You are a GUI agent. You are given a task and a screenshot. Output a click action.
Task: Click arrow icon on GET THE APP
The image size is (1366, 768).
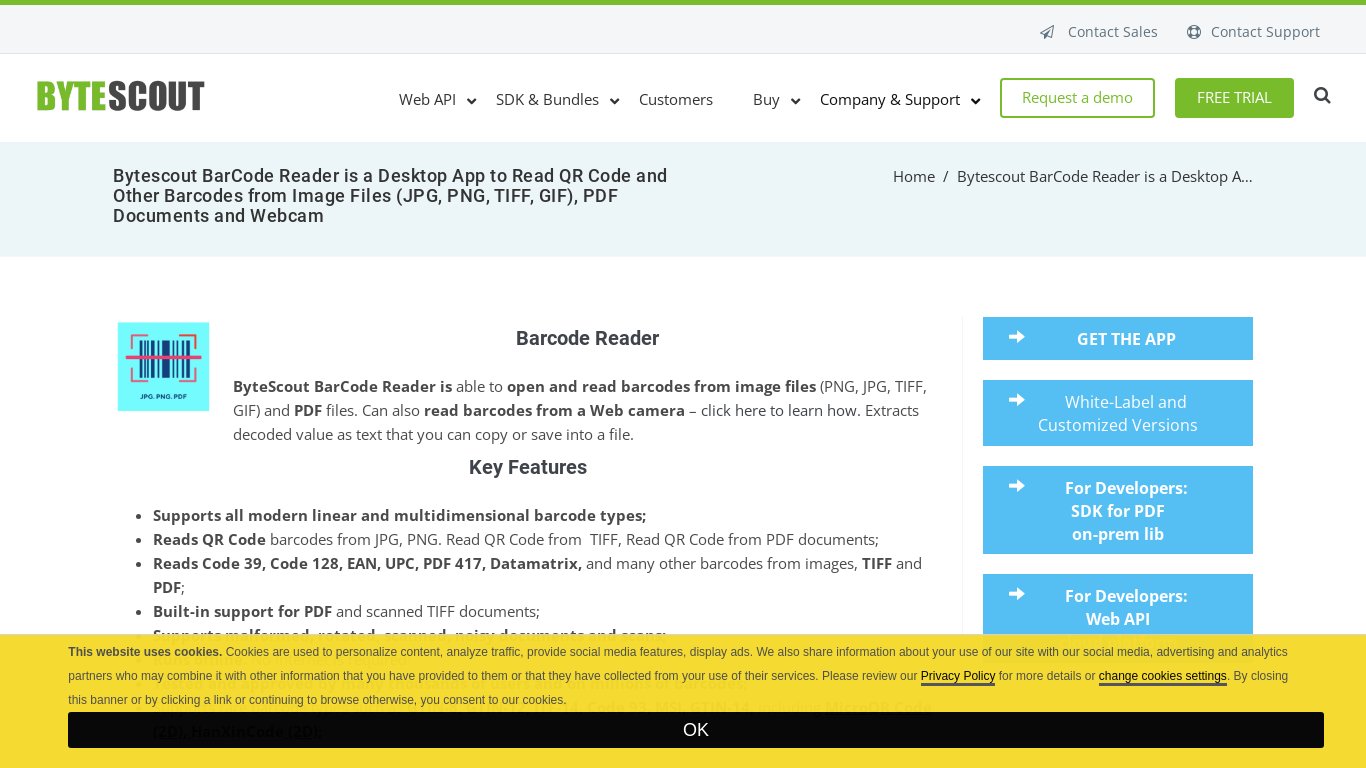click(x=1017, y=337)
